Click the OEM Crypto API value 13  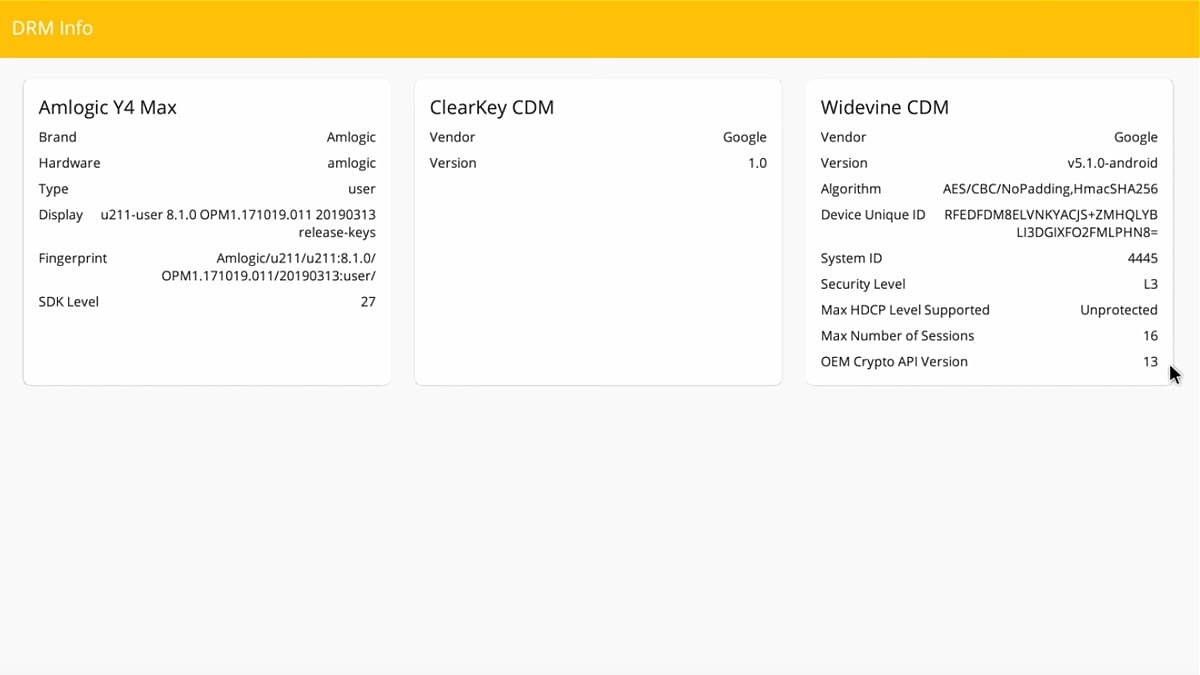click(x=1150, y=362)
